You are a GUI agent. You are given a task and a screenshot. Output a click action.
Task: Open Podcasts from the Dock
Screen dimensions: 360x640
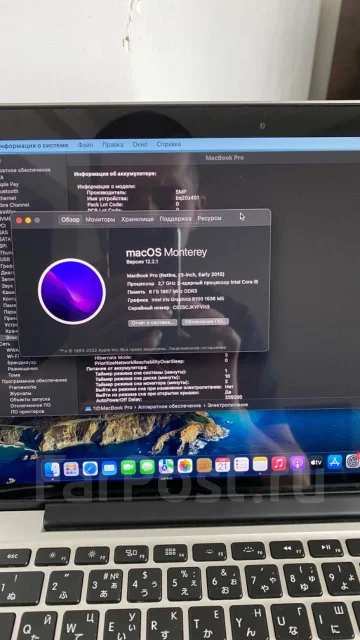click(x=298, y=463)
